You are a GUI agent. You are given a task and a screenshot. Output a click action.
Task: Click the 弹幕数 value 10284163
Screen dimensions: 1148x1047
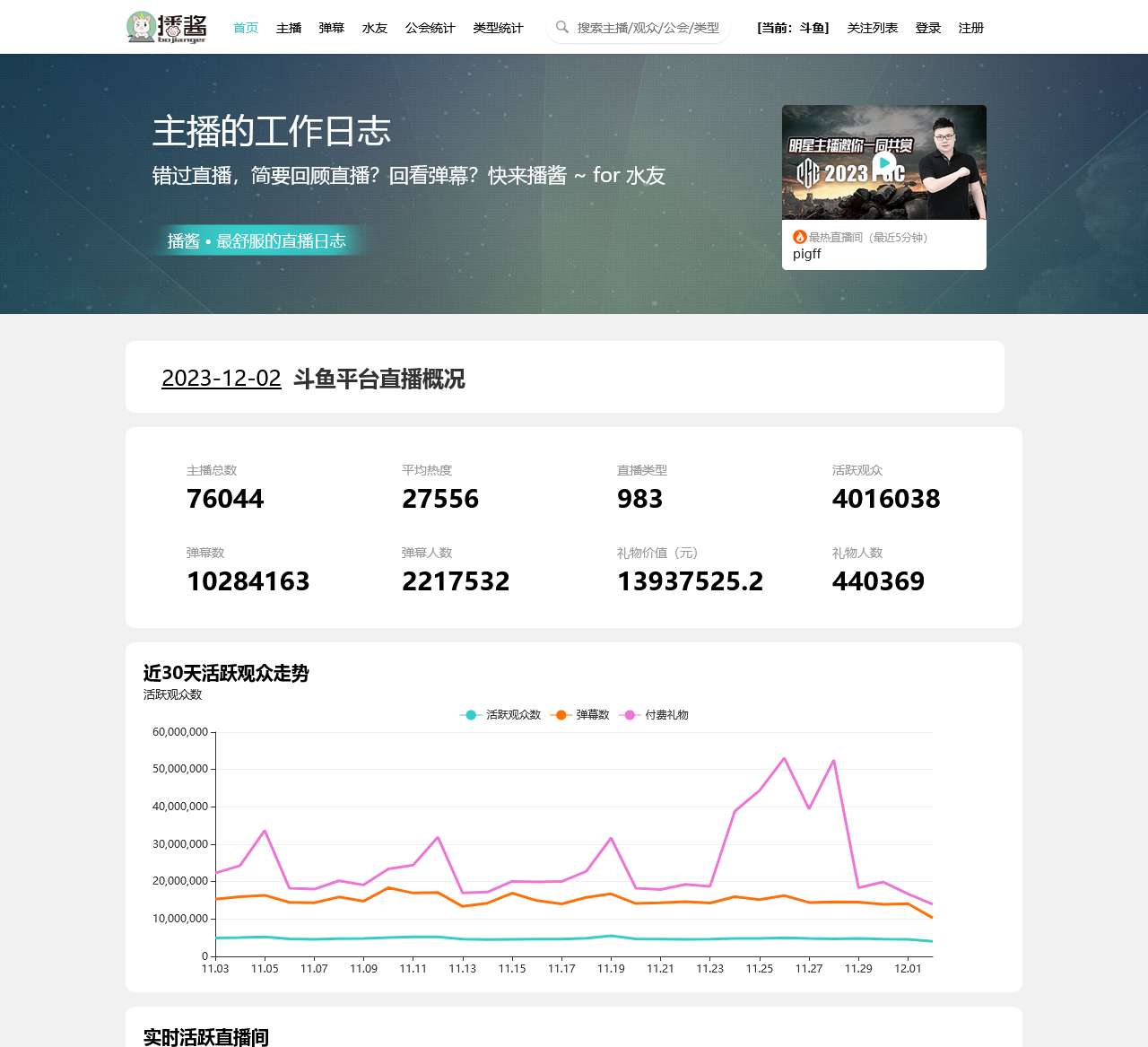(x=248, y=581)
